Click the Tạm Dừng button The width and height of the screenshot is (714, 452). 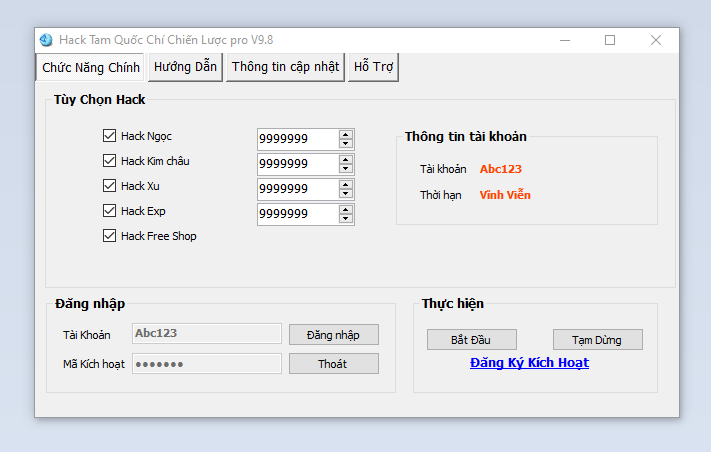597,340
